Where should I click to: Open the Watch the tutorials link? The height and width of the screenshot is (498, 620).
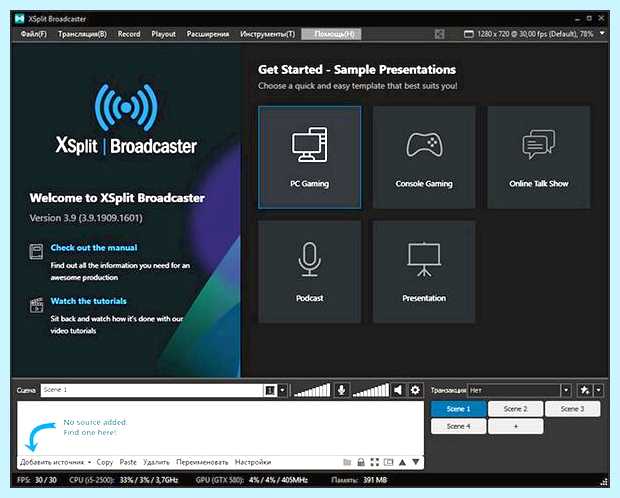(89, 301)
